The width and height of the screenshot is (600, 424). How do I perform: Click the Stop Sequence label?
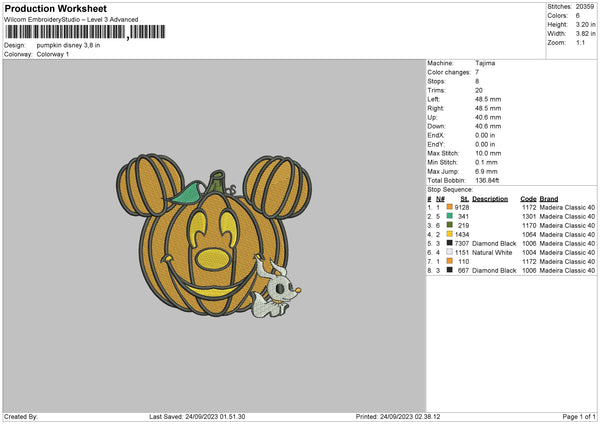click(448, 187)
